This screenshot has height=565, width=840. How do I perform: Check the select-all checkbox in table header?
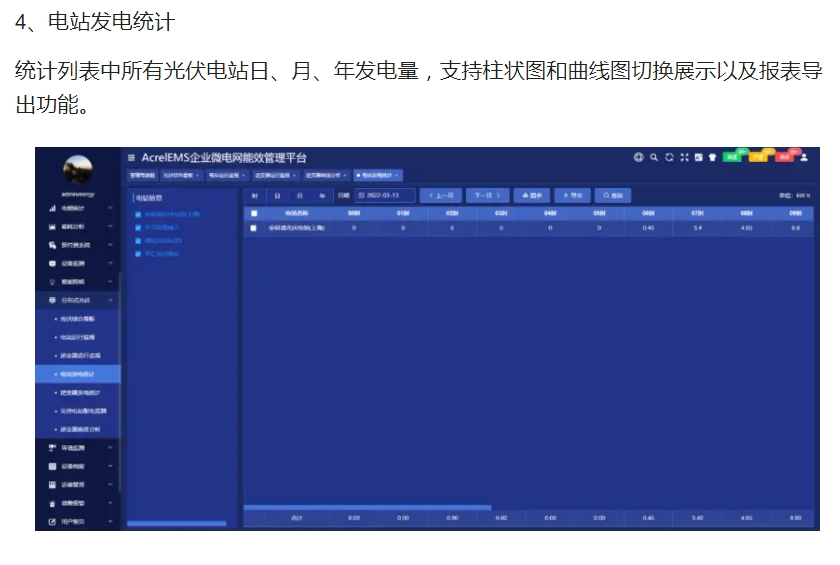pyautogui.click(x=254, y=213)
